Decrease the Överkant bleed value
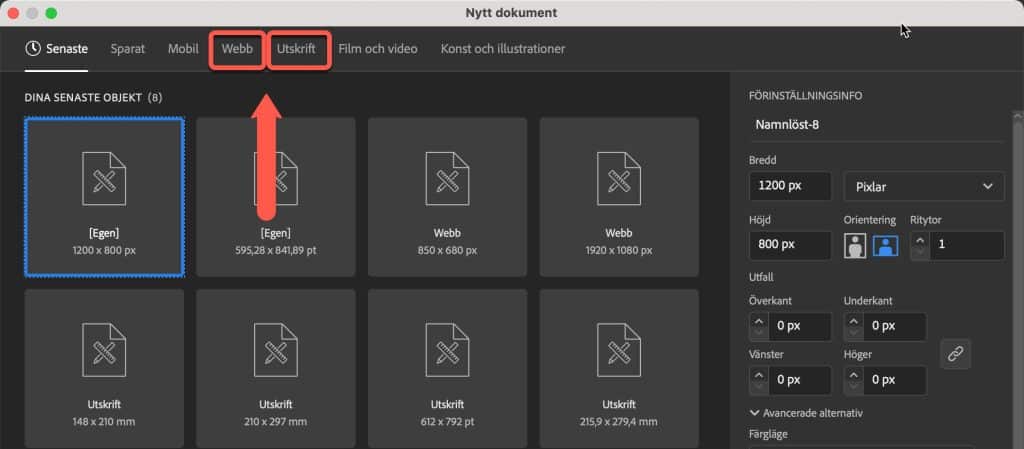 pos(759,333)
